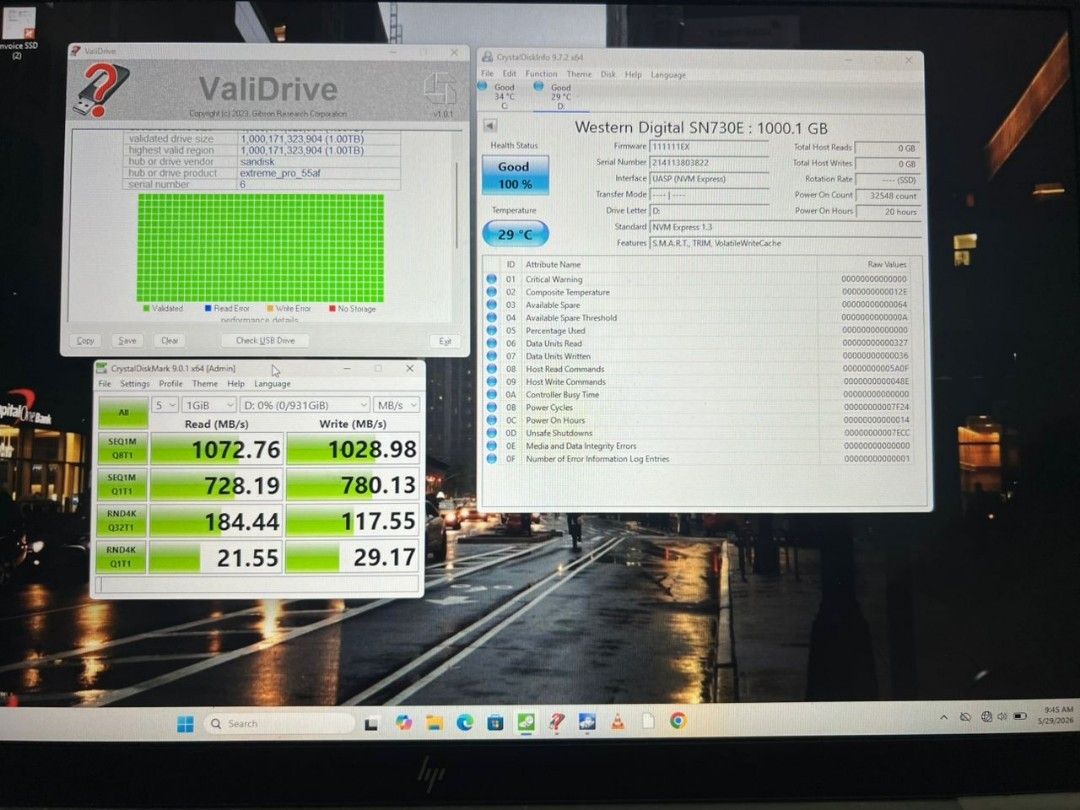Open the test count dropdown showing 5
This screenshot has width=1080, height=810.
click(165, 405)
